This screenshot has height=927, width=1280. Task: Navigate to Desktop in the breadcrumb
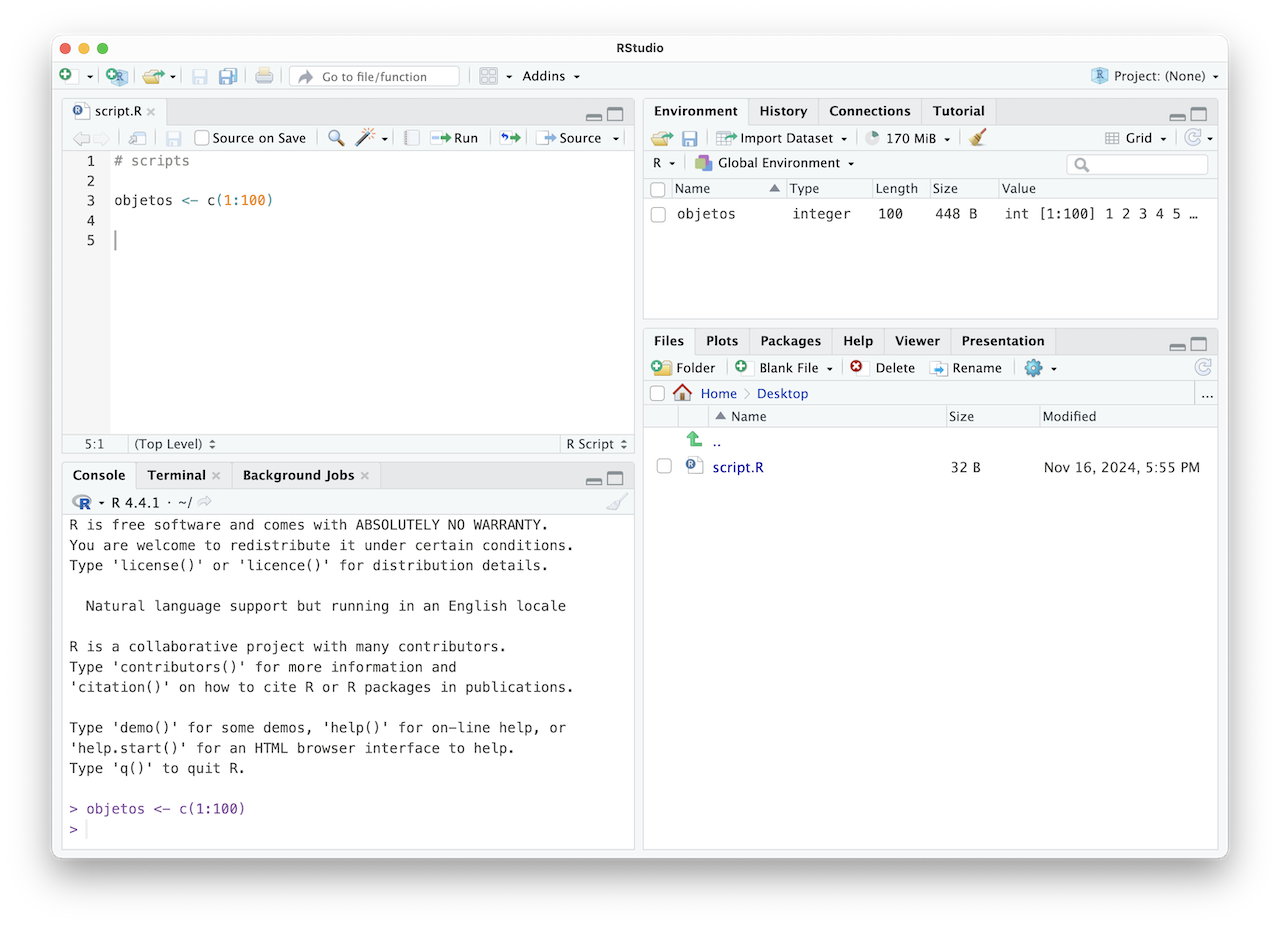782,394
